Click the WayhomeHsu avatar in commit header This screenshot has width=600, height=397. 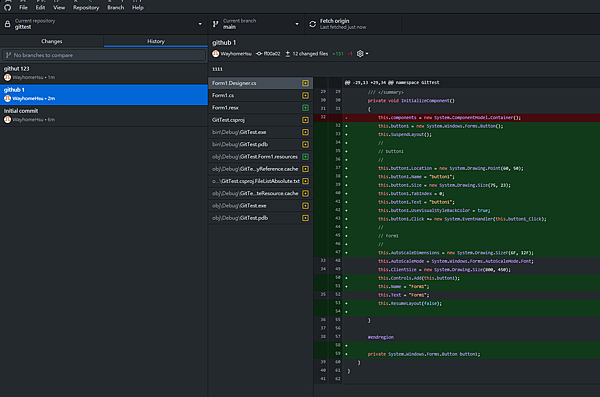point(216,54)
